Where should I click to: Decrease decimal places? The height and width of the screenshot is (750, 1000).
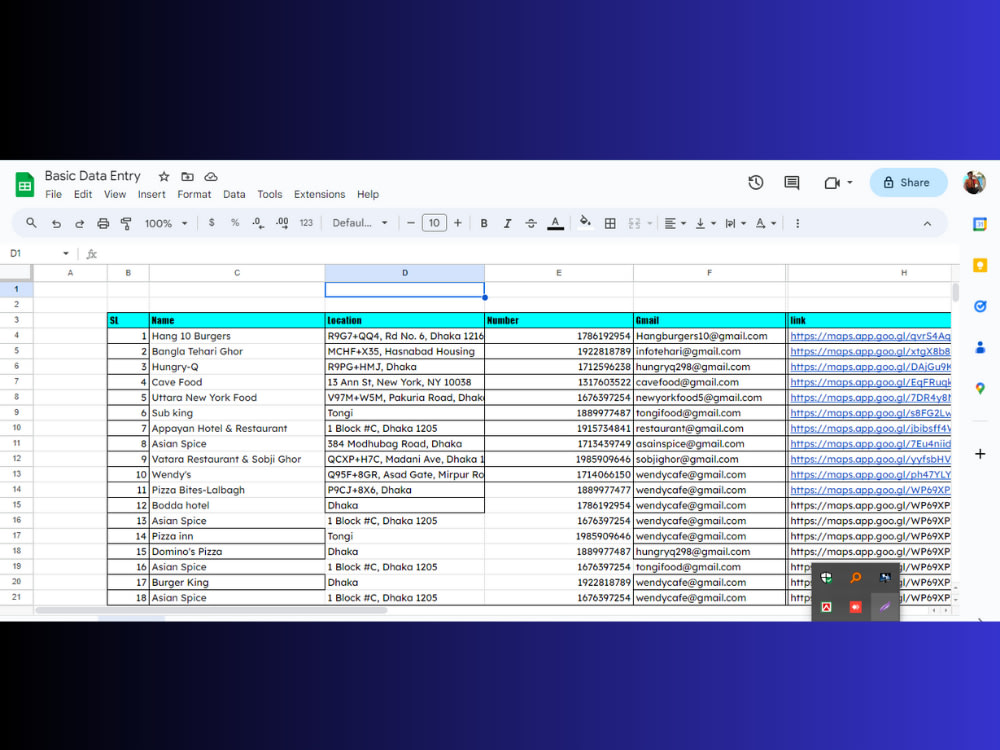click(258, 223)
